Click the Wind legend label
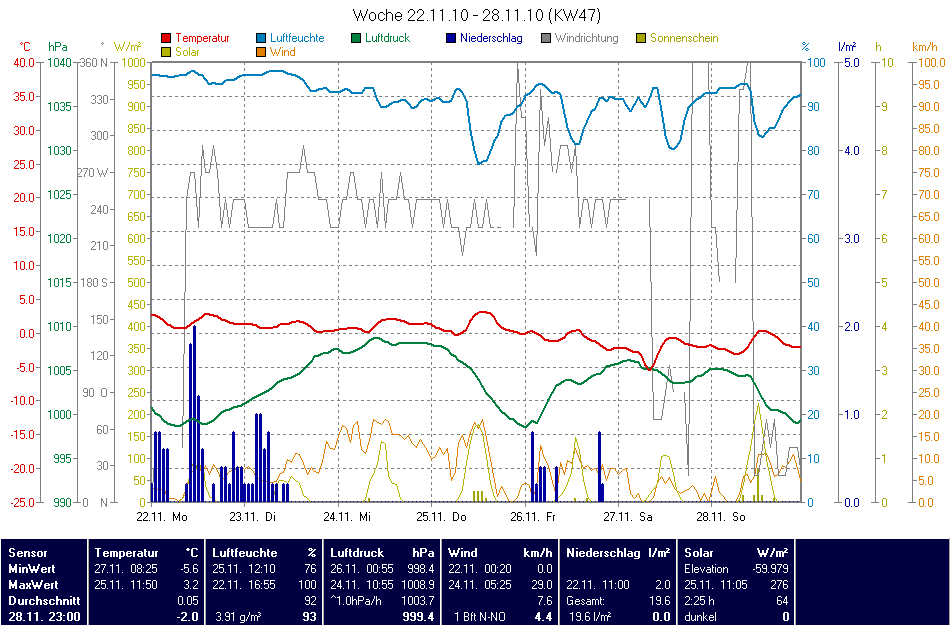Viewport: 950px width, 625px height. (x=283, y=52)
